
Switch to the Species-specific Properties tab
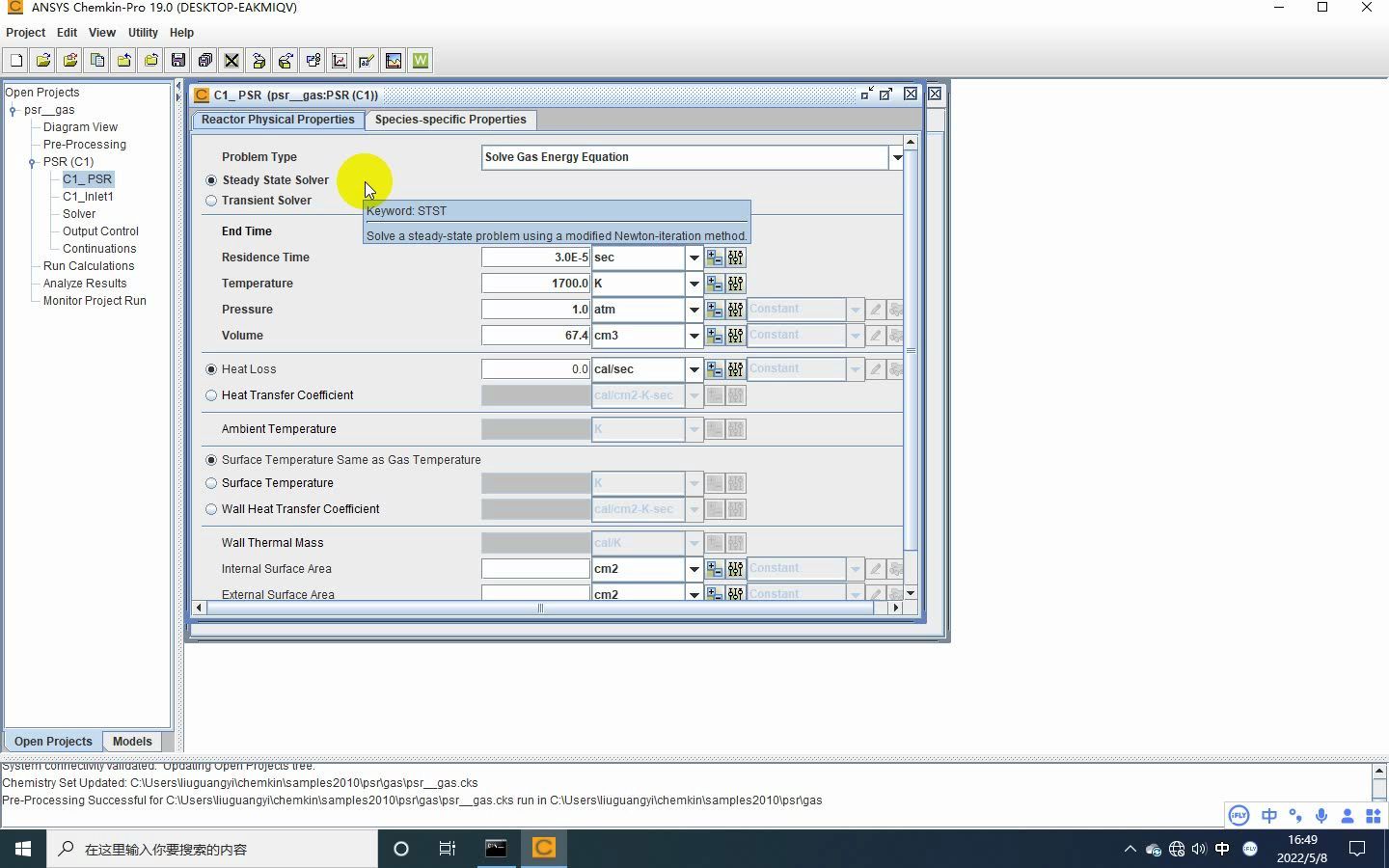[450, 120]
